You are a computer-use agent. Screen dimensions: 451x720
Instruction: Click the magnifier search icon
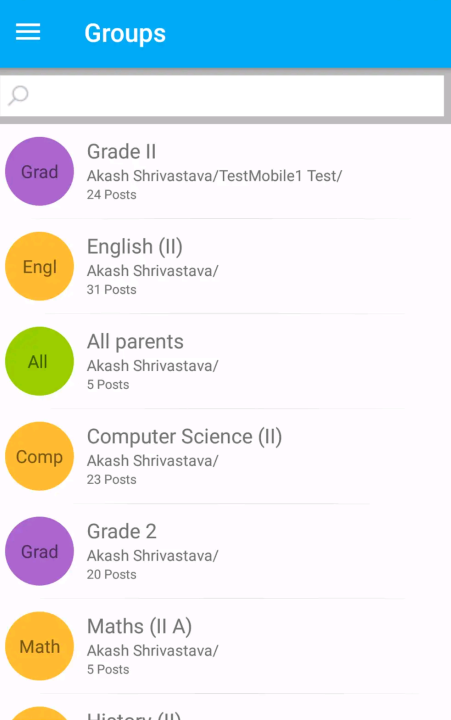tap(18, 96)
